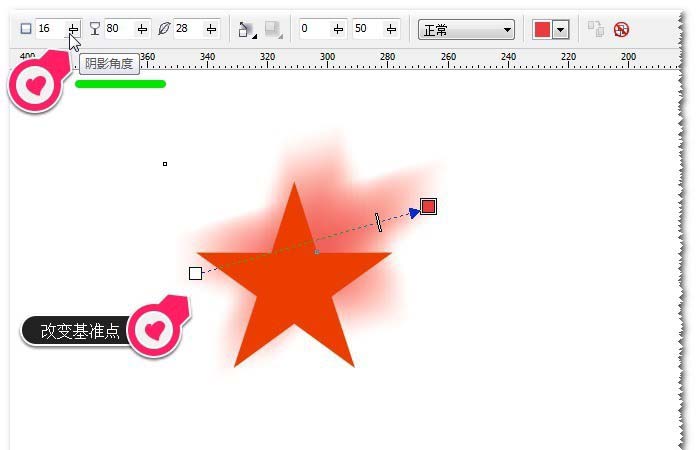Viewport: 700px width, 450px height.
Task: Click the shadow angle field showing 16
Action: pyautogui.click(x=50, y=29)
